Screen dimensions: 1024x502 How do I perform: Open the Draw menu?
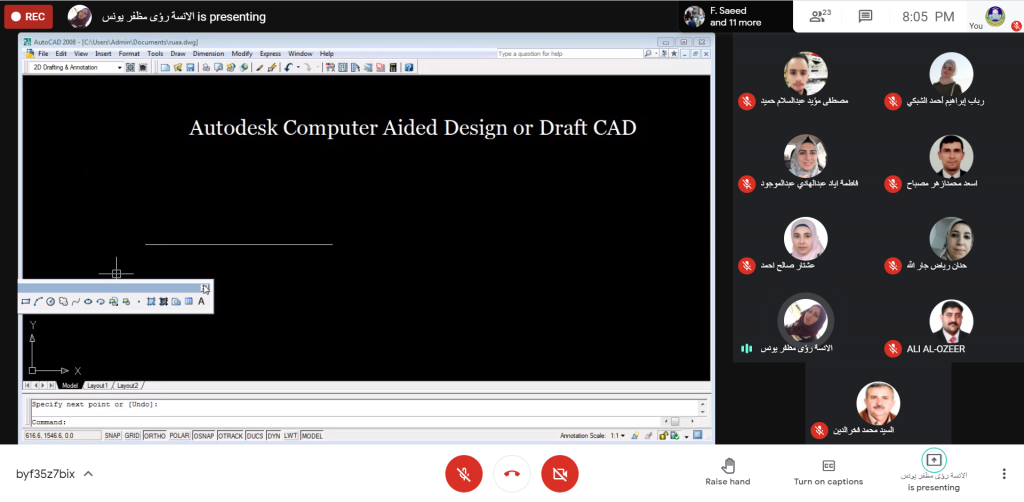tap(177, 53)
